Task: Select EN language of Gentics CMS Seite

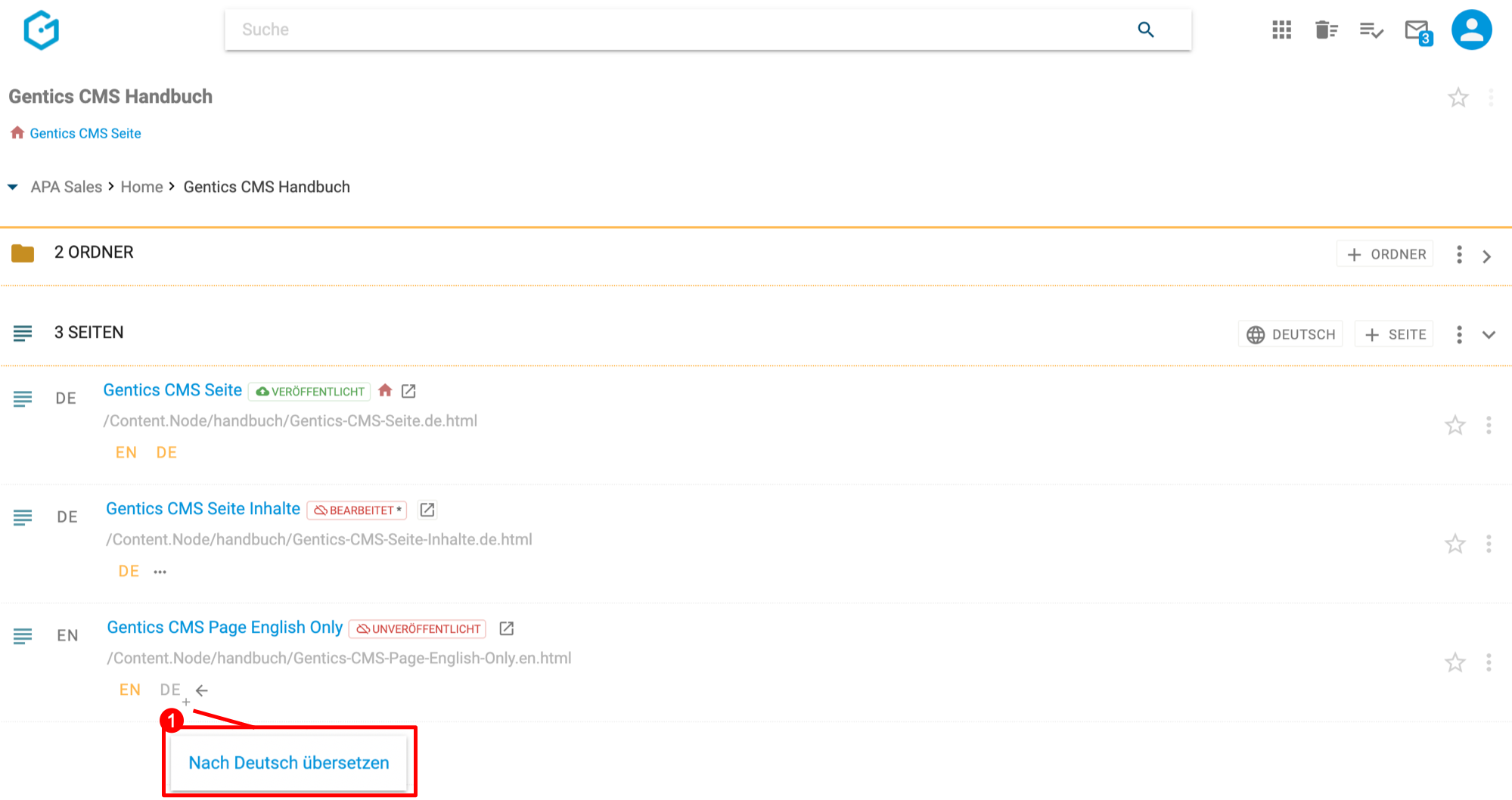Action: (x=126, y=452)
